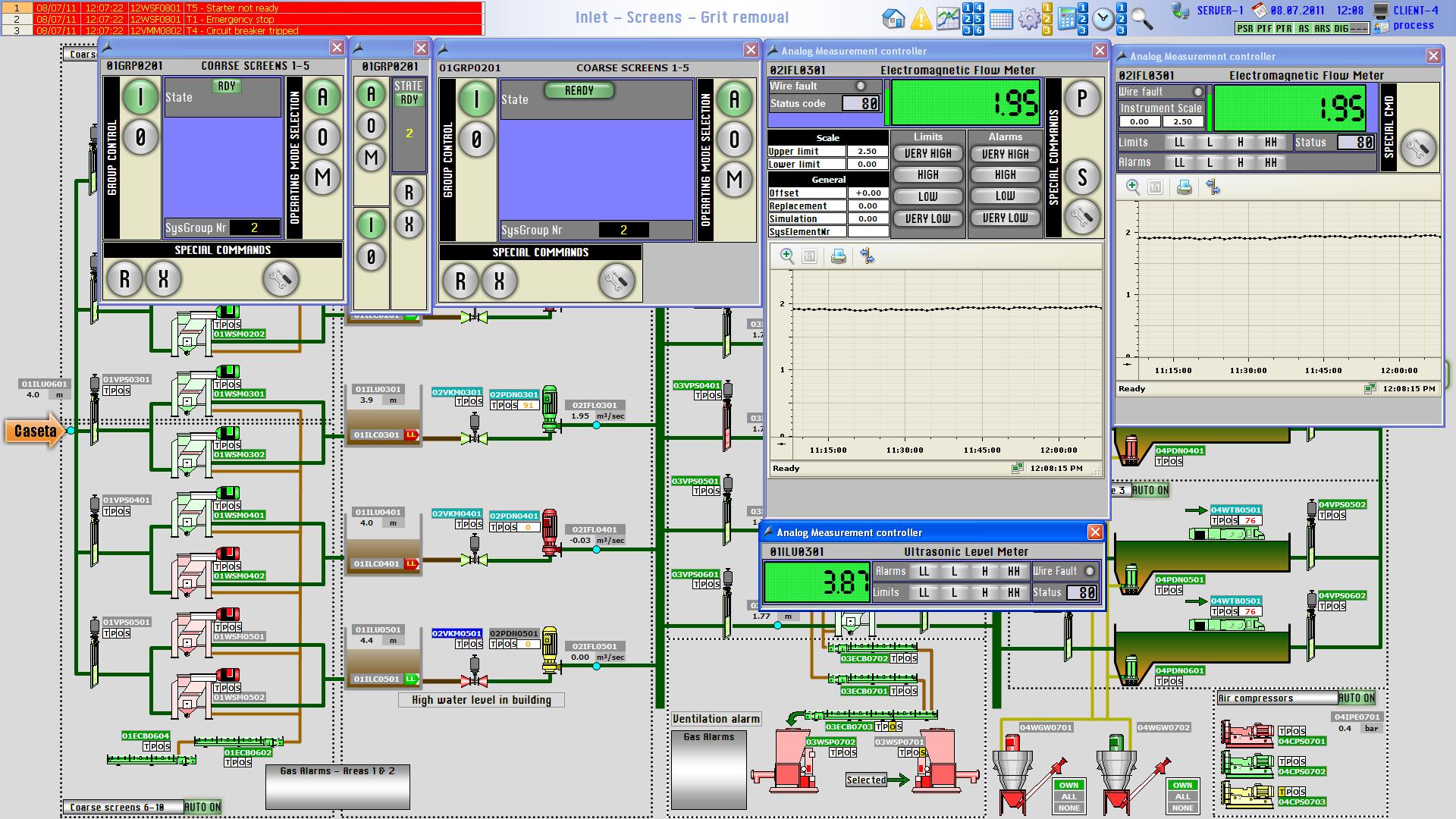Open the clock scheduler icon
Screen dimensions: 1456x819
[1103, 18]
